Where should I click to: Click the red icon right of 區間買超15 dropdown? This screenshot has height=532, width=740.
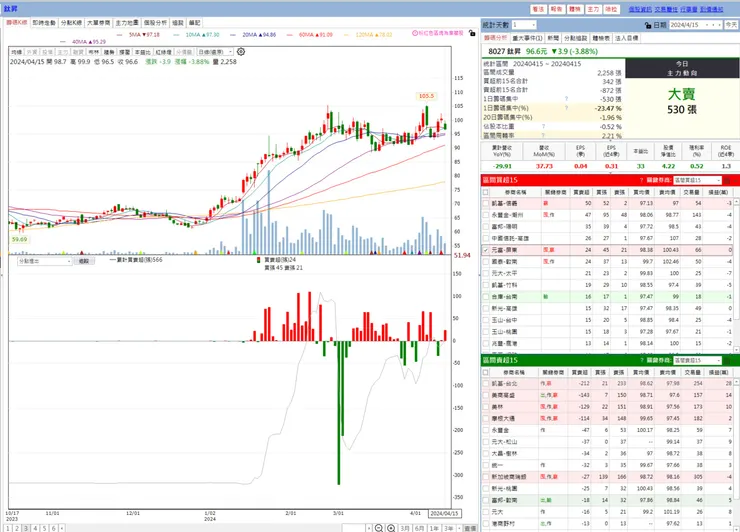pyautogui.click(x=727, y=180)
